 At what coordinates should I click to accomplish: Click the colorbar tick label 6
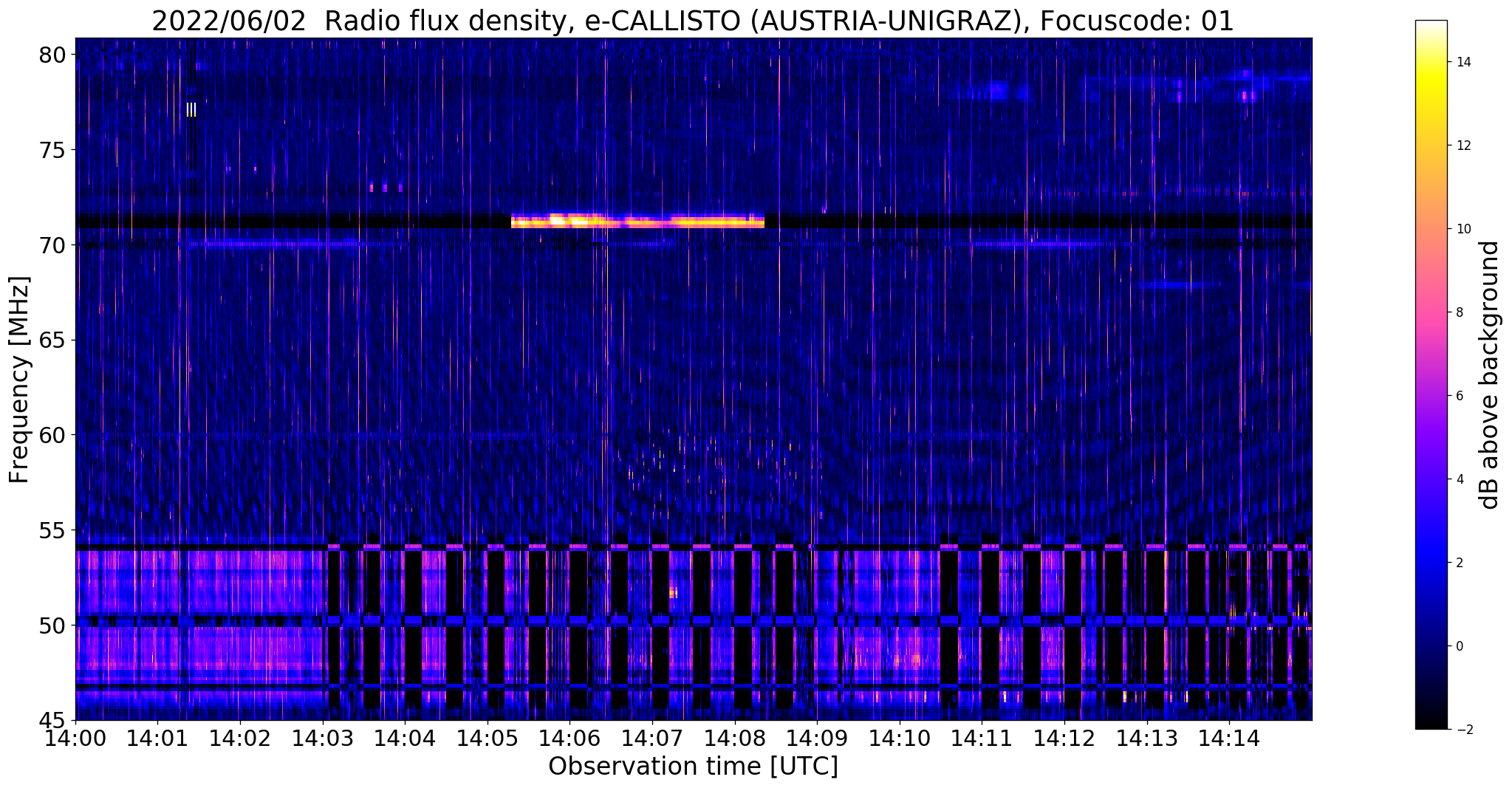(x=1459, y=396)
